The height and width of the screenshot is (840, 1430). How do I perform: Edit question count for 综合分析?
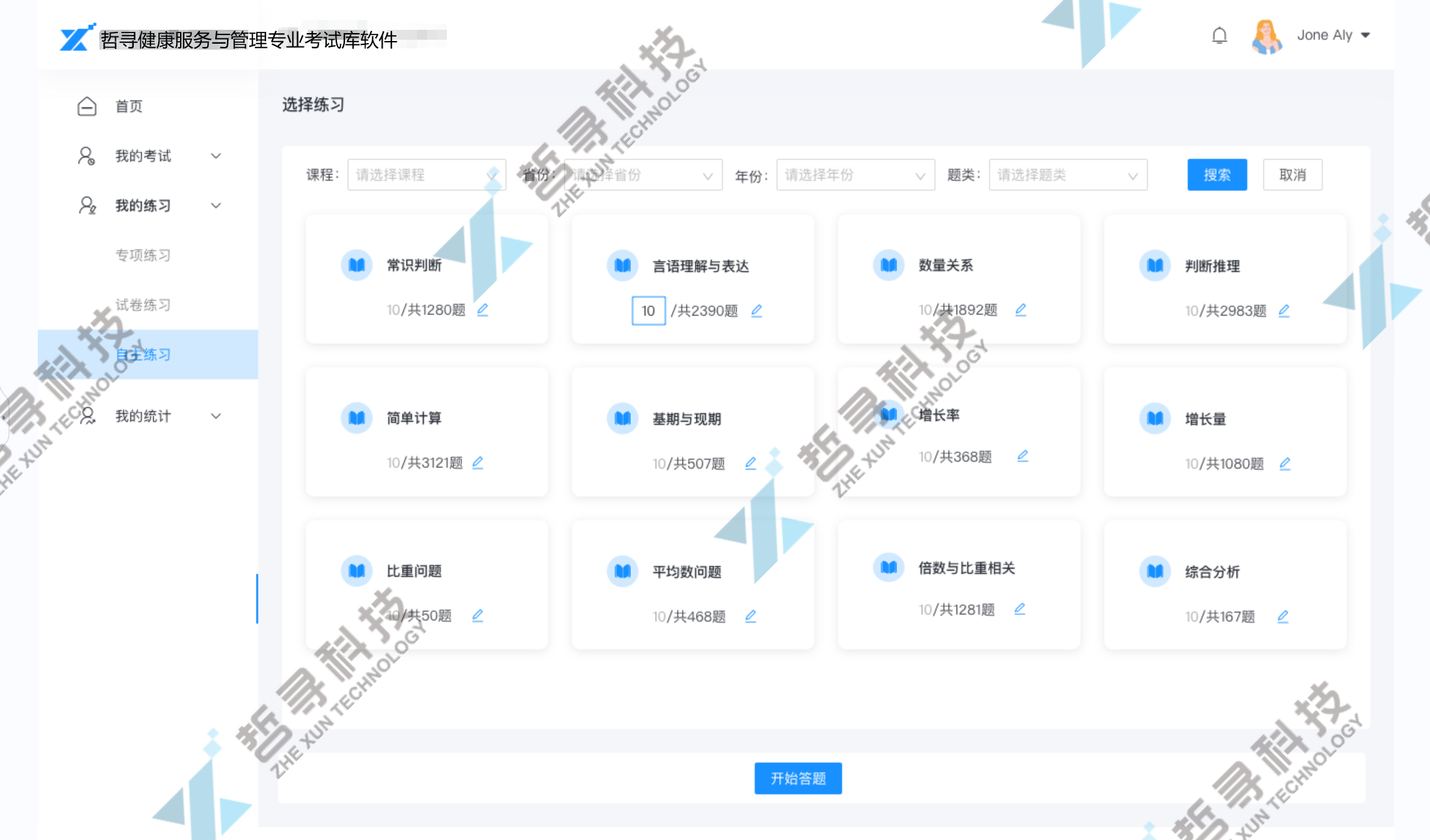click(x=1283, y=616)
